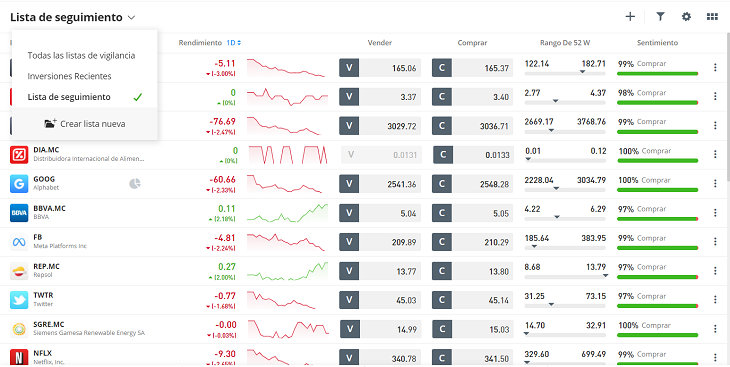Click the Meta Platforms Inc name
The height and width of the screenshot is (367, 730).
[x=60, y=246]
